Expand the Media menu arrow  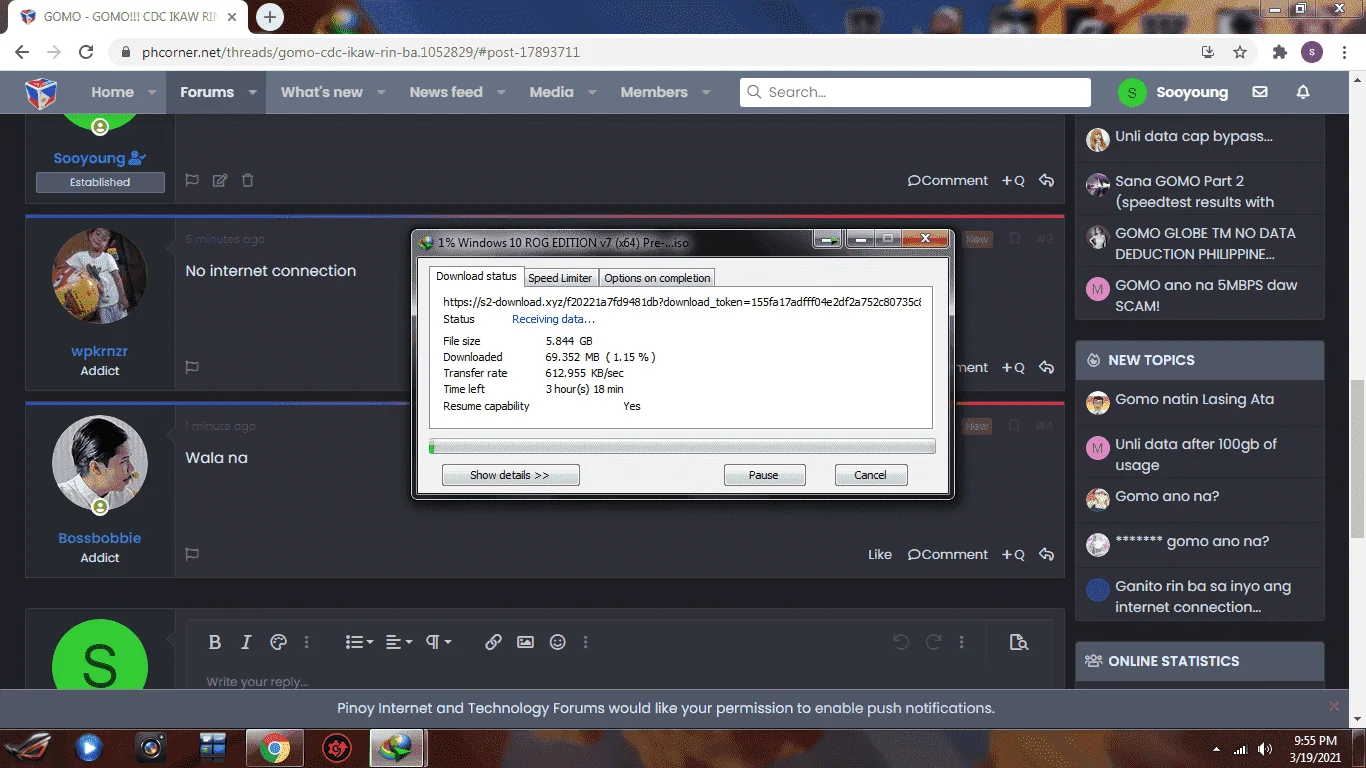pos(592,92)
